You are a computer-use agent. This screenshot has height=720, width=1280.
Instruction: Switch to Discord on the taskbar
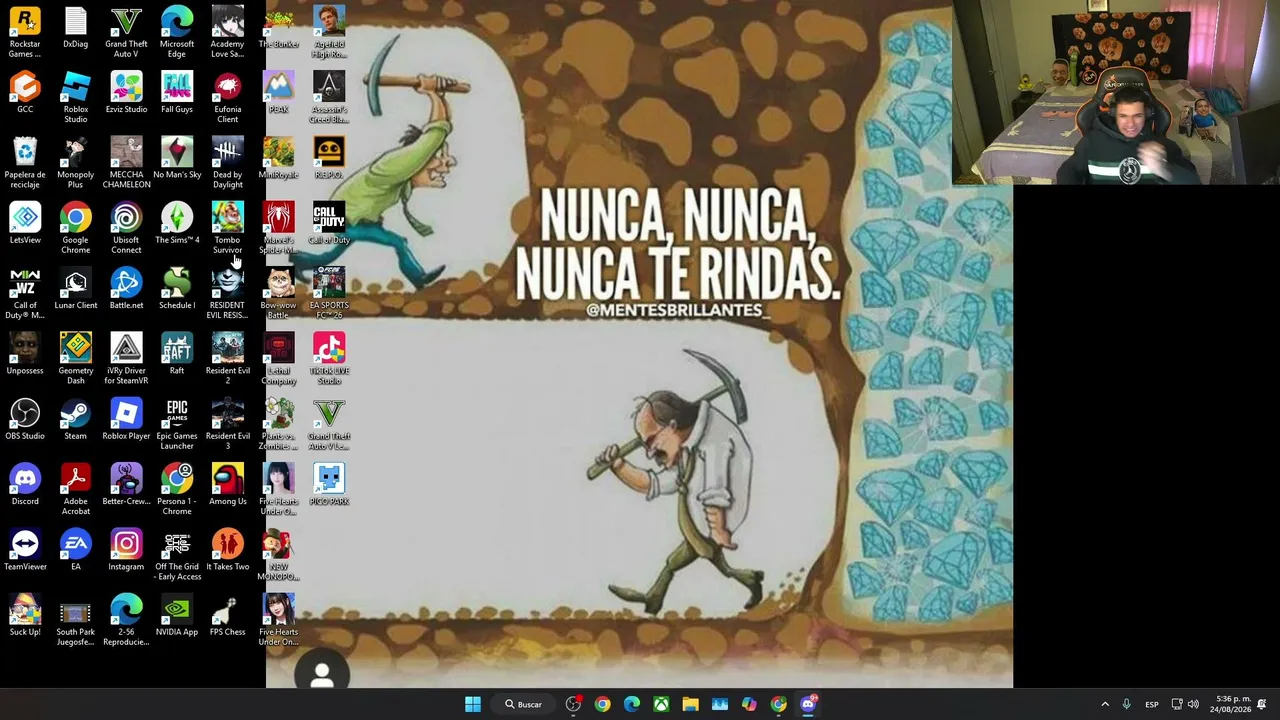[x=808, y=704]
